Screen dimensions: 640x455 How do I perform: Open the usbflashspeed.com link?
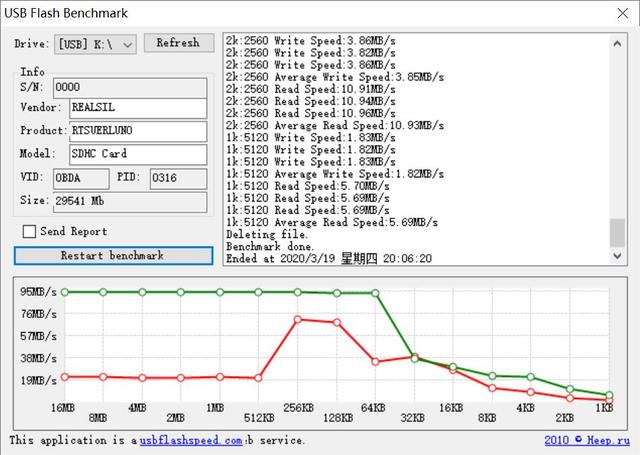[x=191, y=440]
